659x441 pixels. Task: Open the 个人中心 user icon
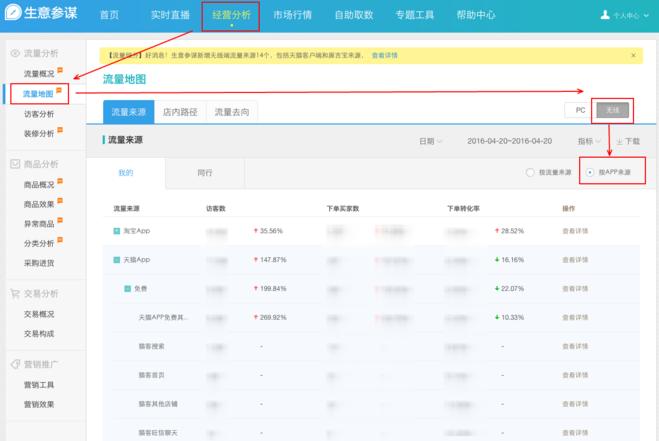(605, 15)
